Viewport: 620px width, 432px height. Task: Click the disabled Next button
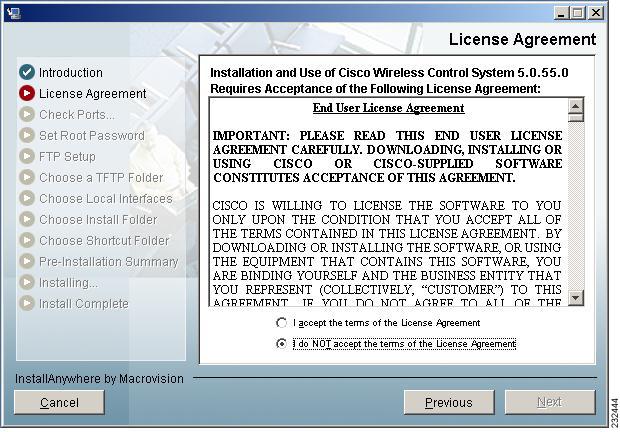[550, 402]
